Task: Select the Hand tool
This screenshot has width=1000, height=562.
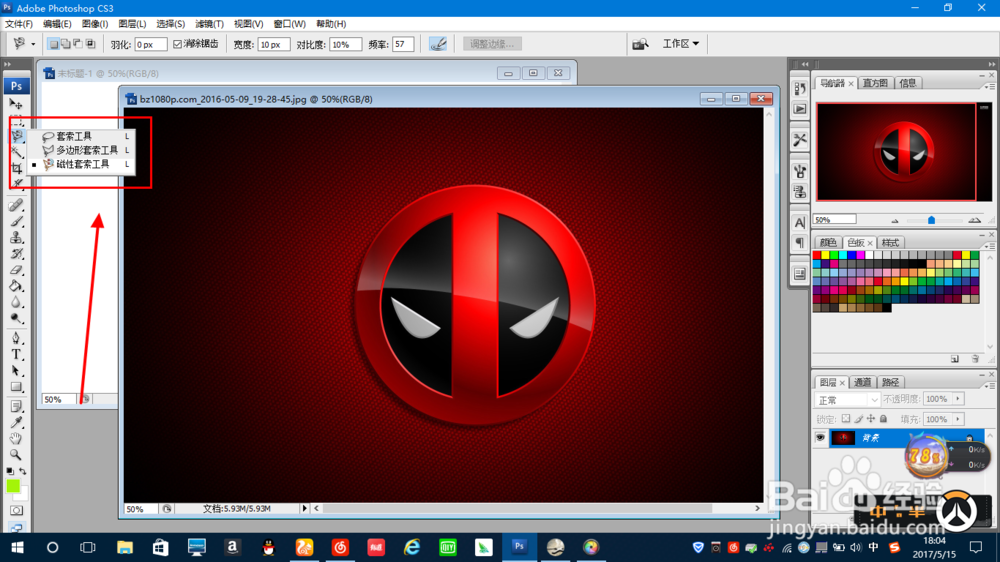Action: coord(17,438)
